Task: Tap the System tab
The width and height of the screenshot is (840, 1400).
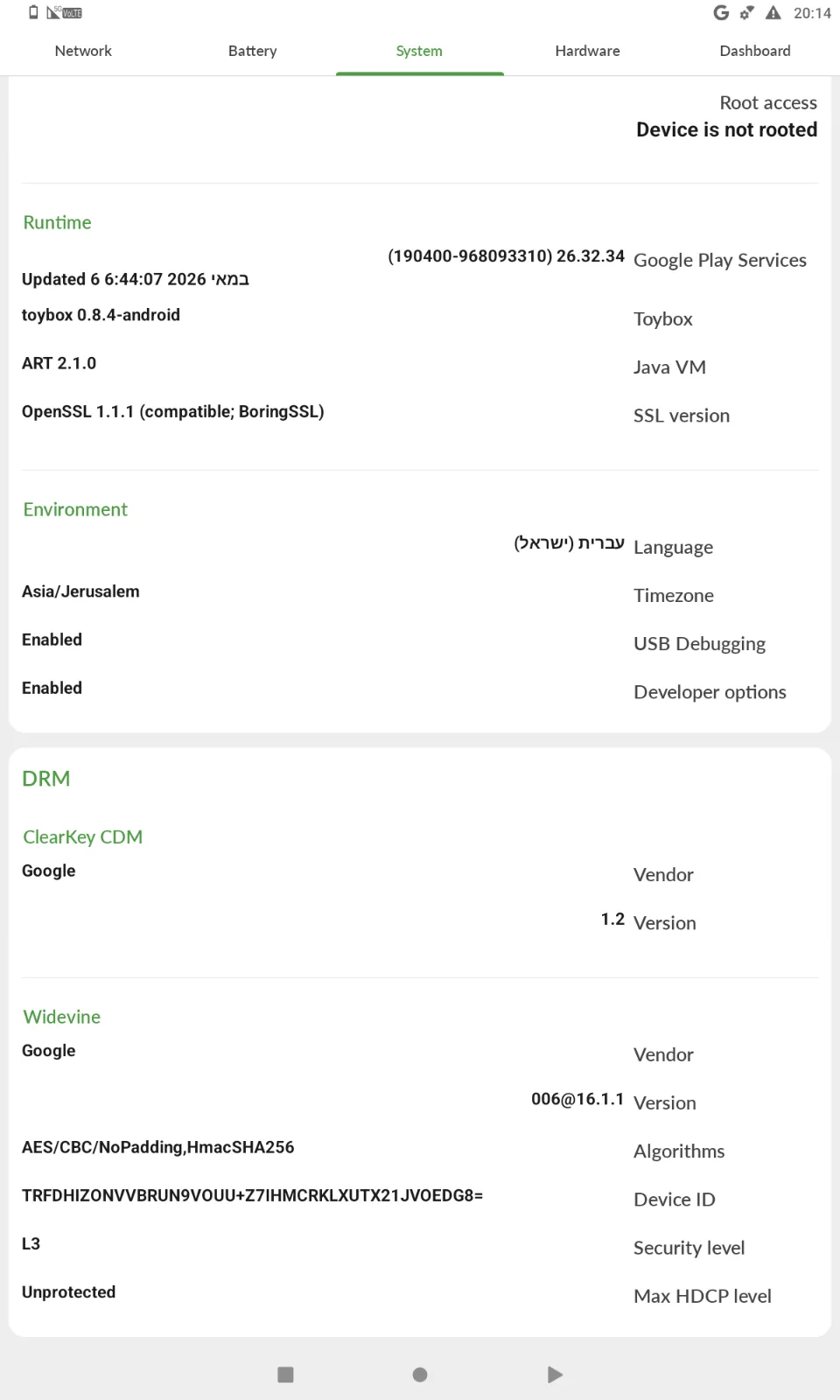Action: [419, 51]
